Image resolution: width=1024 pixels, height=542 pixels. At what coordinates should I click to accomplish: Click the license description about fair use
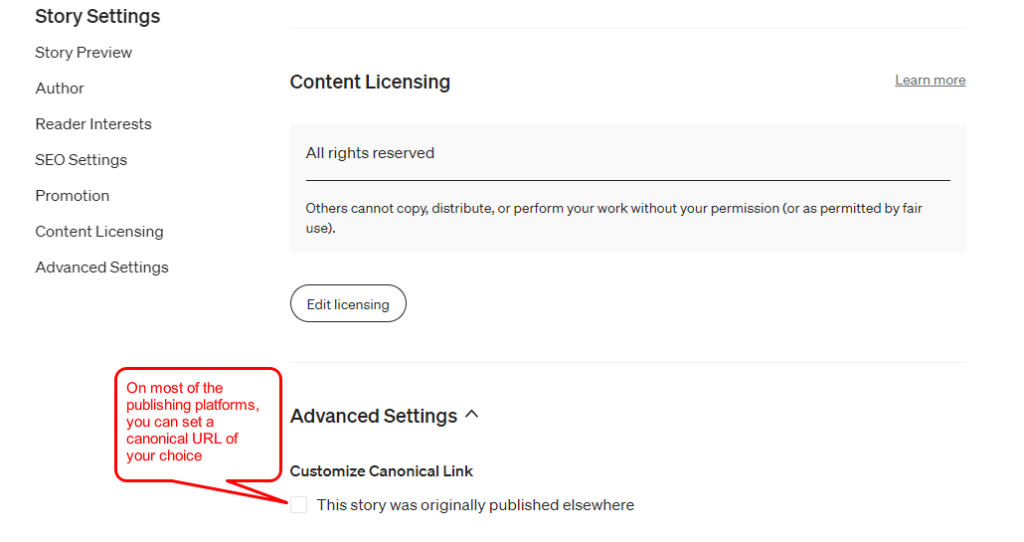point(614,218)
